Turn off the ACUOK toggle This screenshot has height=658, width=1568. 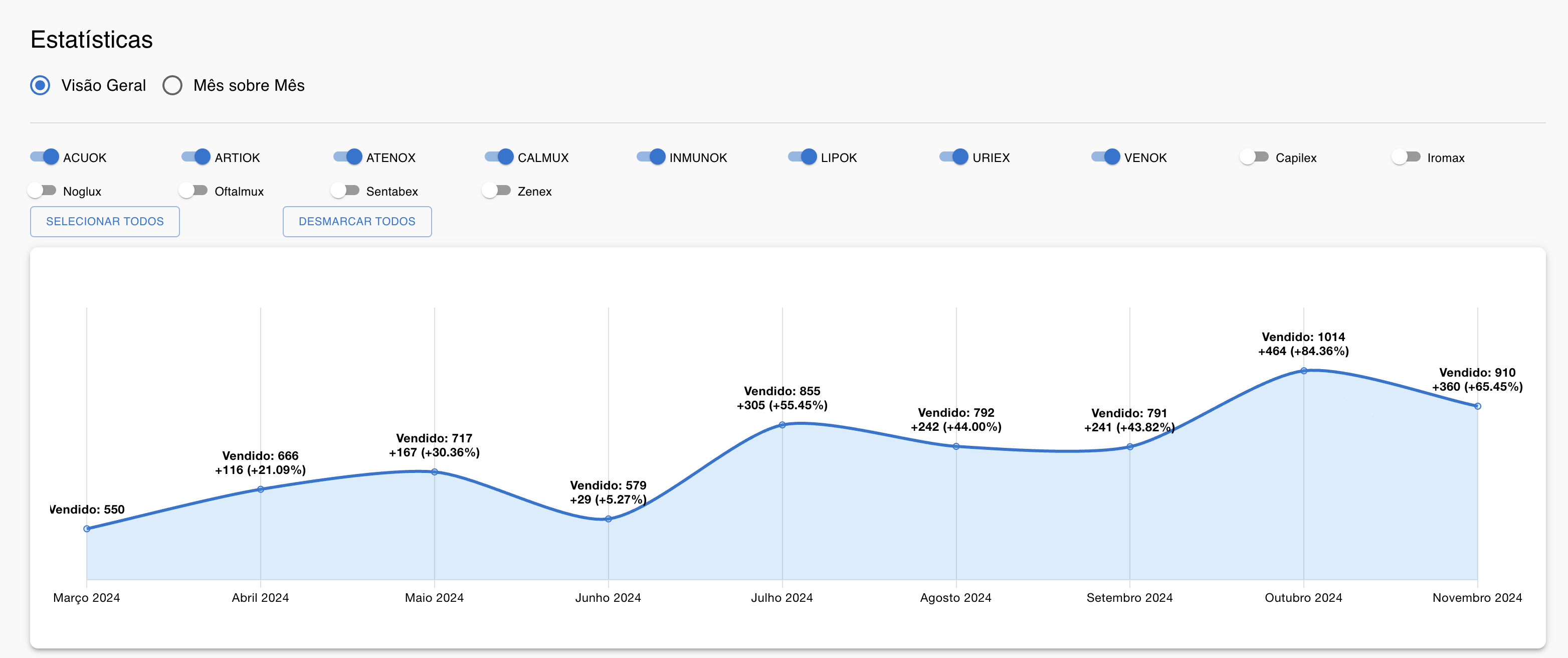(x=45, y=157)
